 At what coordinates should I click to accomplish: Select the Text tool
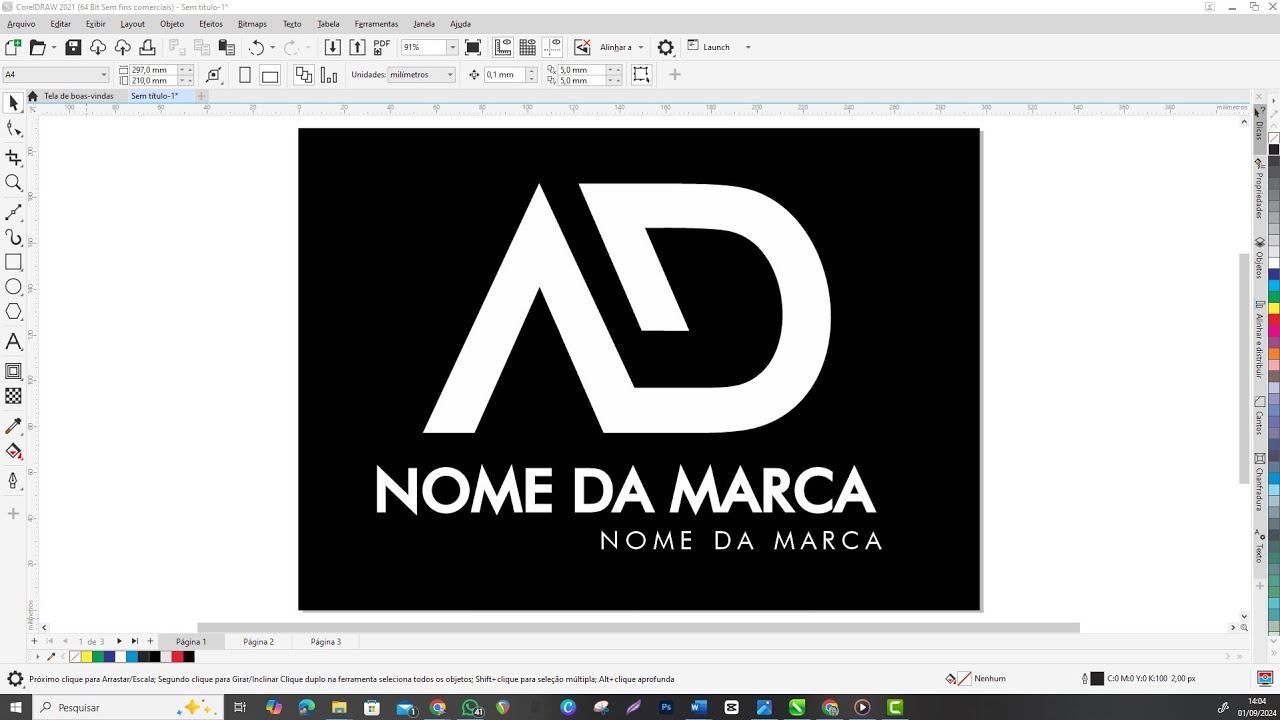click(13, 342)
